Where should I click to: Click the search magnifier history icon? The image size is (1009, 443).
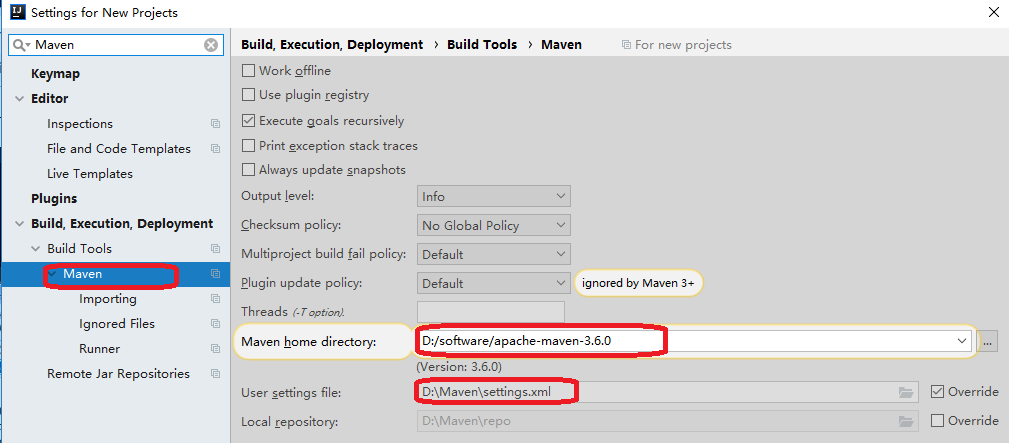pyautogui.click(x=22, y=45)
